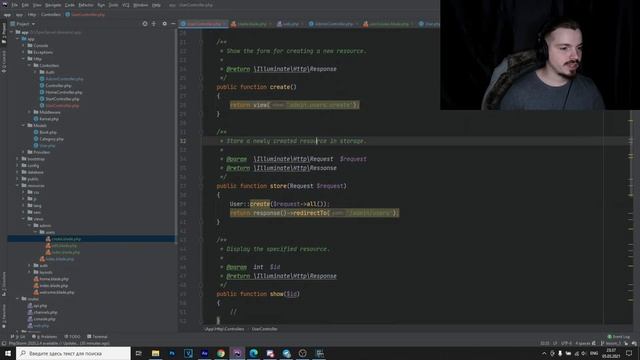The height and width of the screenshot is (360, 640).
Task: Collapse the Models folder
Action: tap(24, 126)
